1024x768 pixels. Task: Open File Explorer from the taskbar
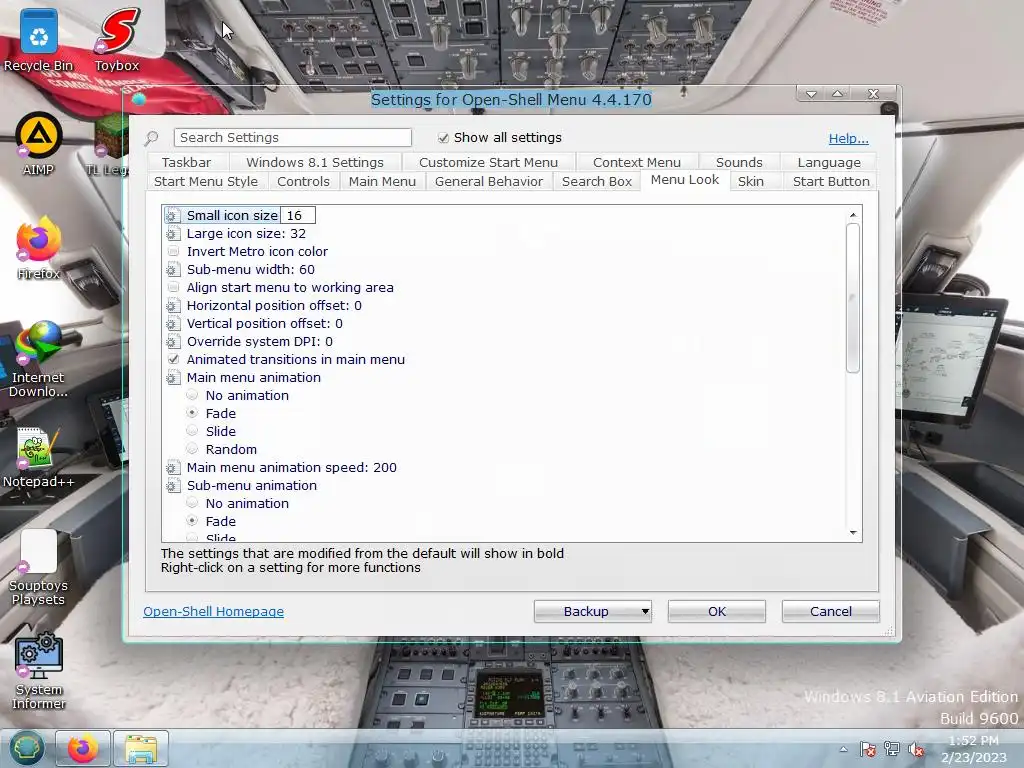141,748
